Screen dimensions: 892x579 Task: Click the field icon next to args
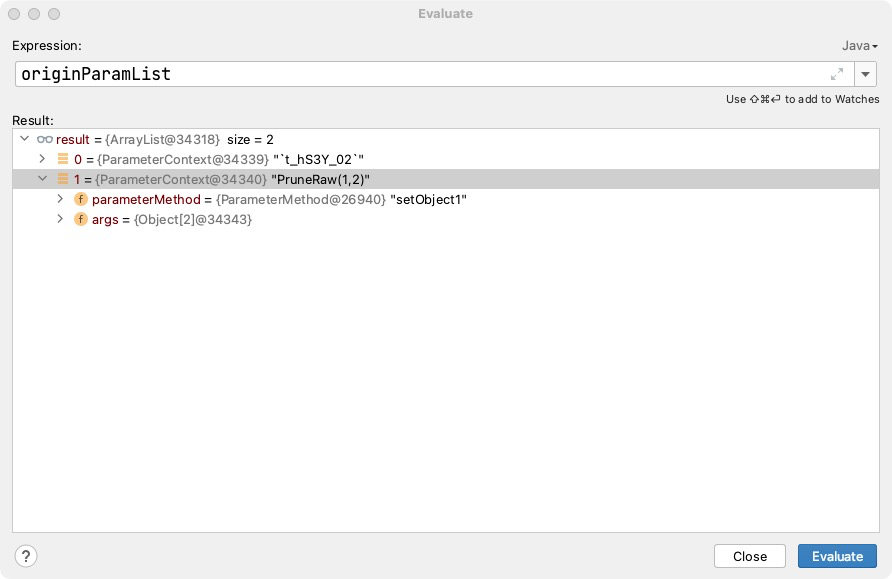coord(81,219)
